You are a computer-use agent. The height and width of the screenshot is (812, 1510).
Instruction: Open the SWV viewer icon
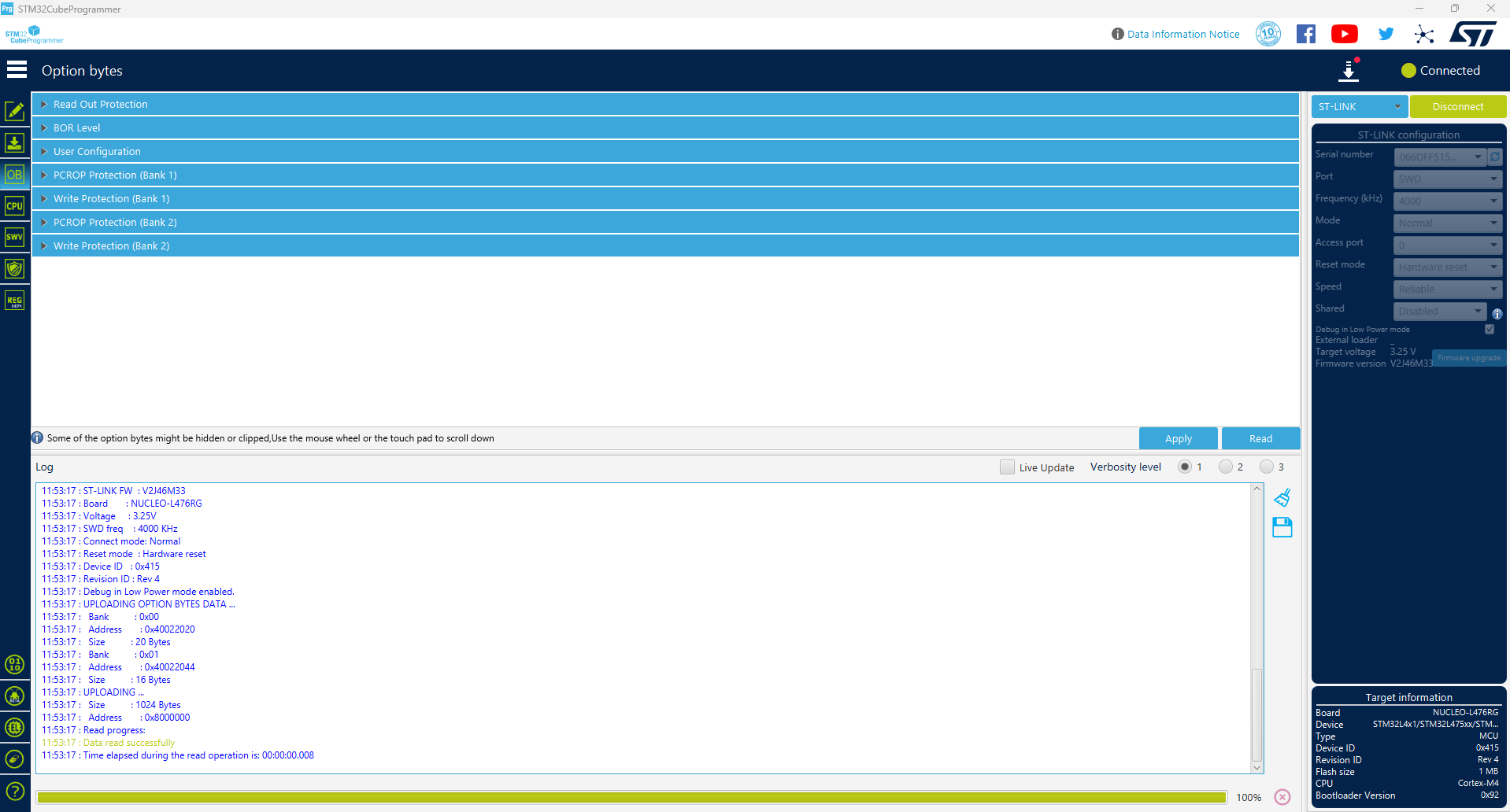point(15,237)
